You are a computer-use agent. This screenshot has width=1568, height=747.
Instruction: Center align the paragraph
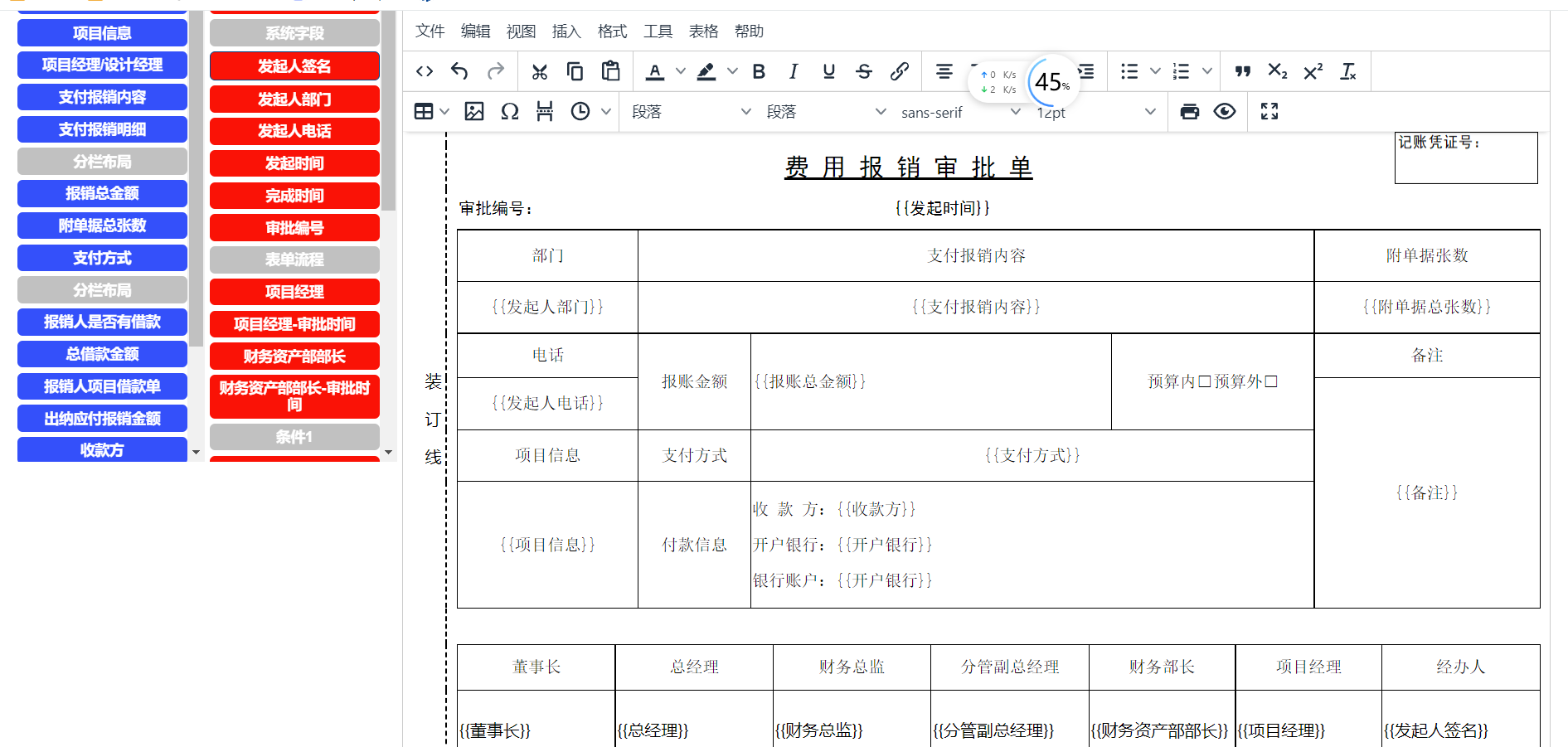click(x=944, y=72)
